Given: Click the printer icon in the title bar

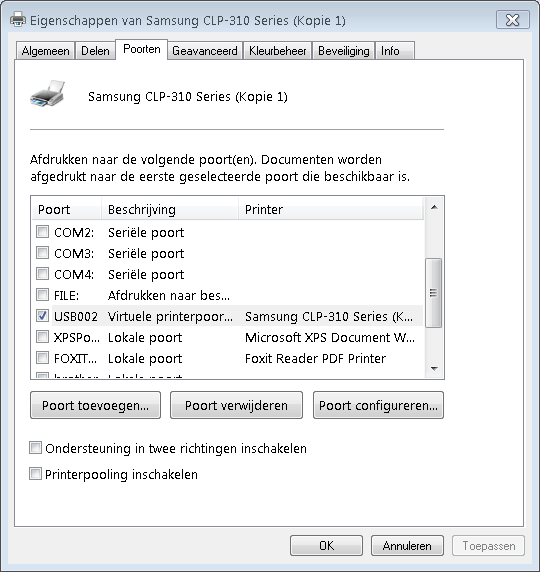Looking at the screenshot, I should pyautogui.click(x=18, y=19).
